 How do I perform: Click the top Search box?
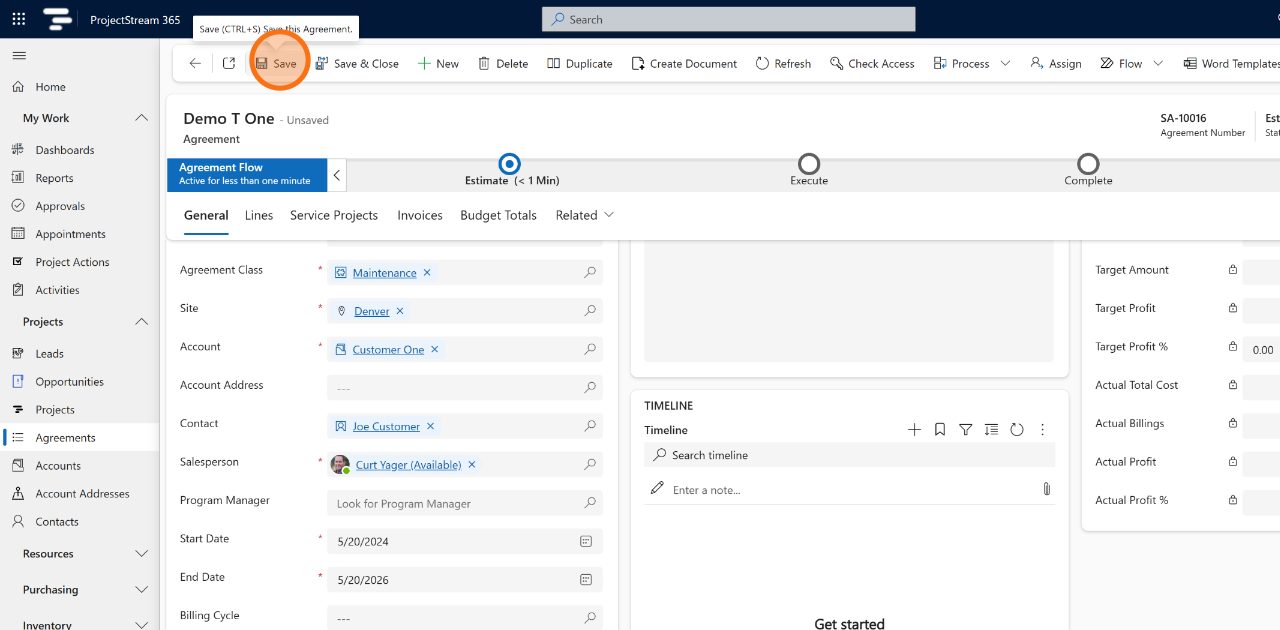tap(728, 19)
